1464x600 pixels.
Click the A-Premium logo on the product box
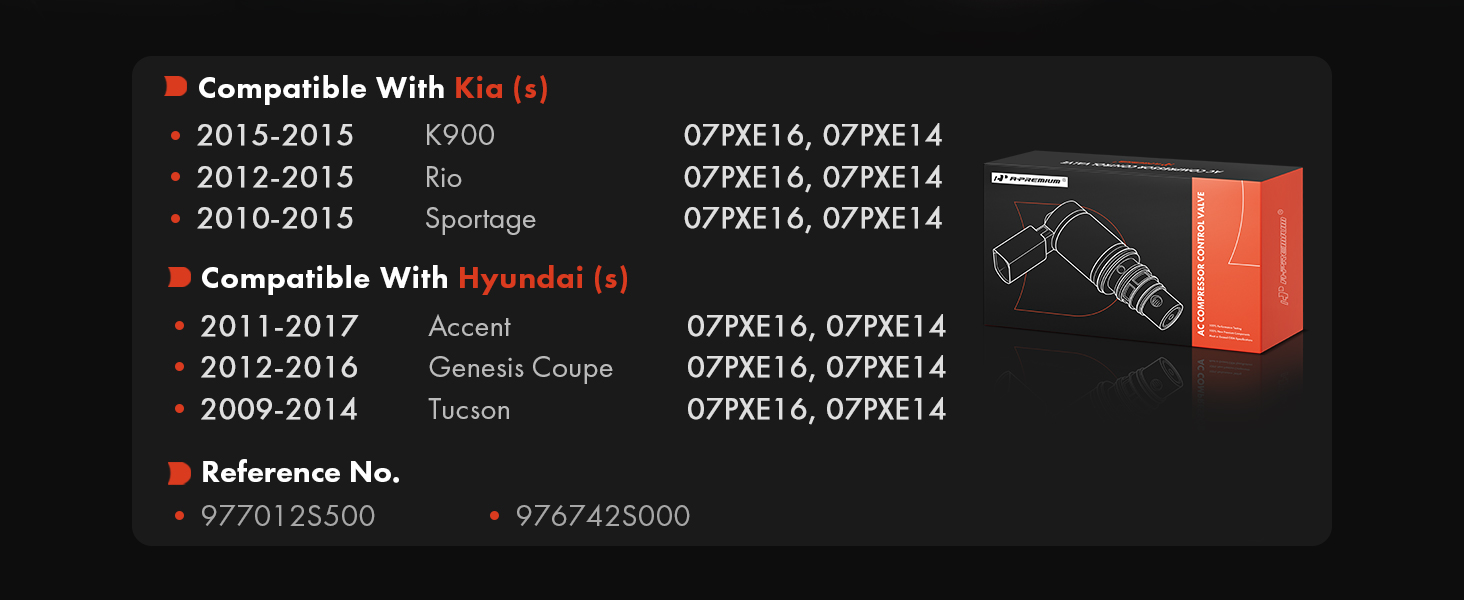1031,178
